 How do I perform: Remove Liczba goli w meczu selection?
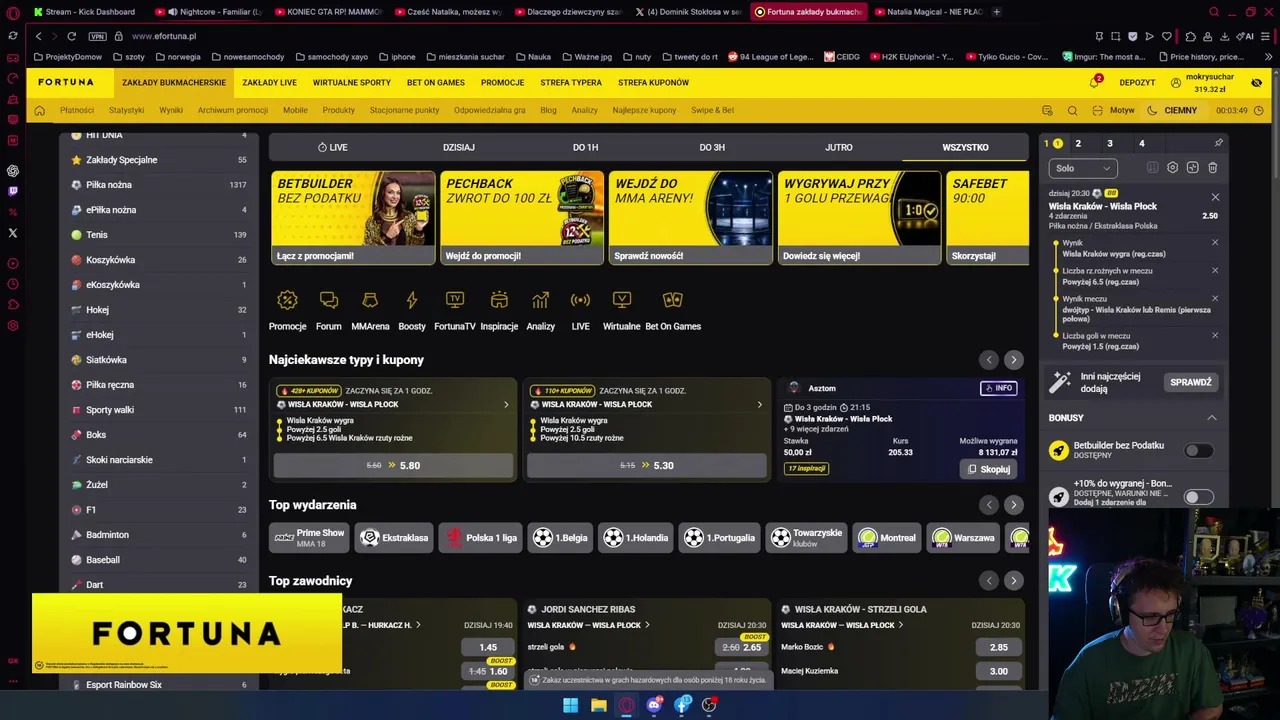coord(1215,336)
